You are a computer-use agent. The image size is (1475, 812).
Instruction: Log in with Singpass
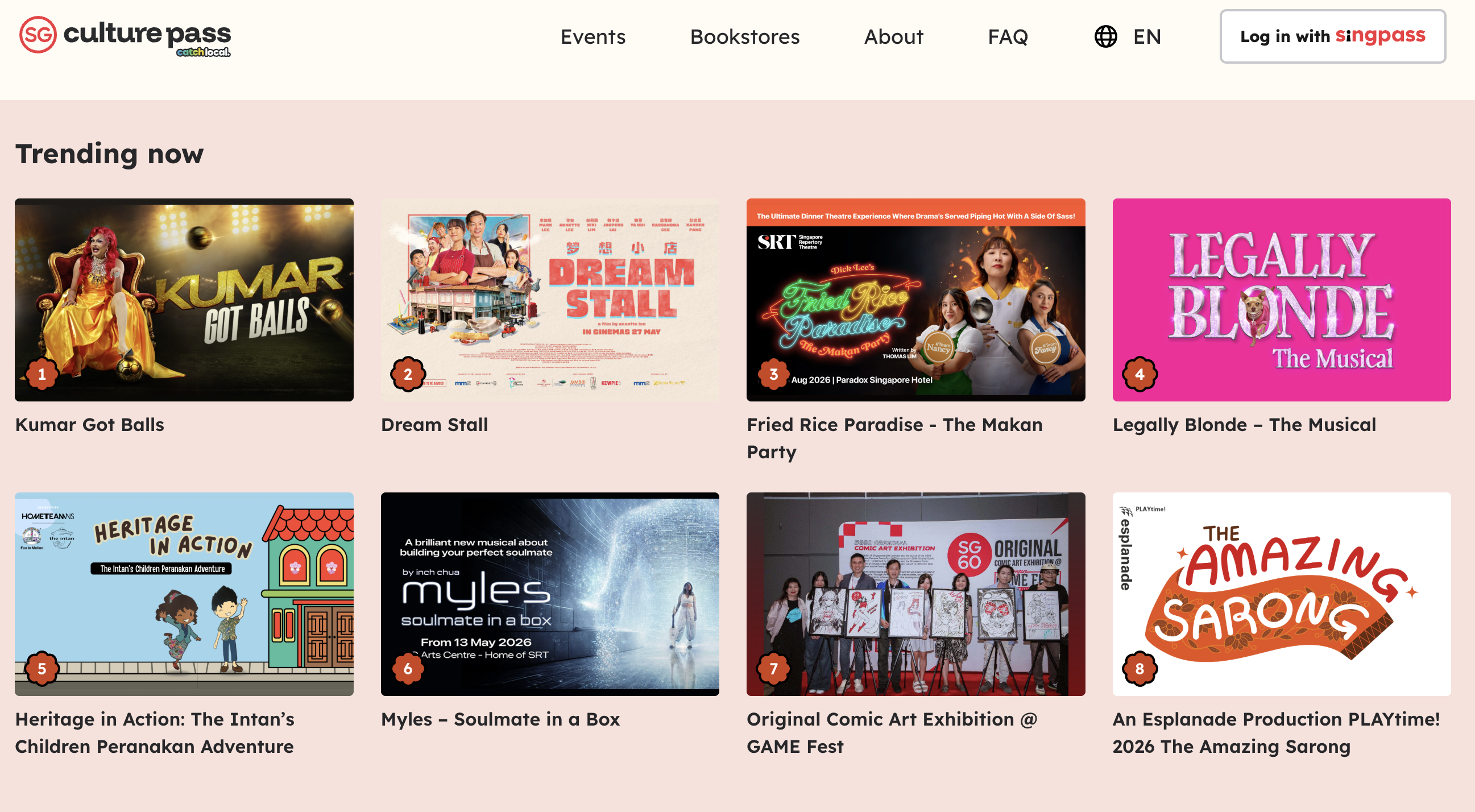pos(1332,36)
